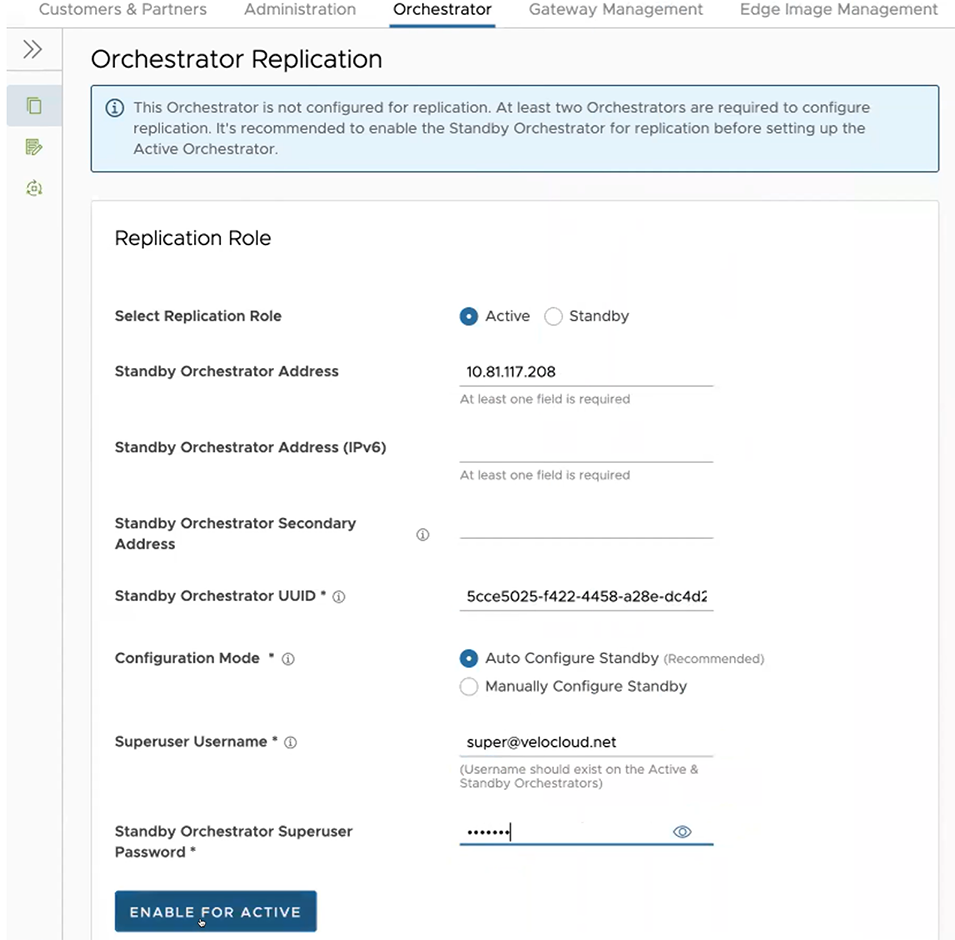Click info icon next to Configuration Mode
955x940 pixels.
tap(288, 659)
